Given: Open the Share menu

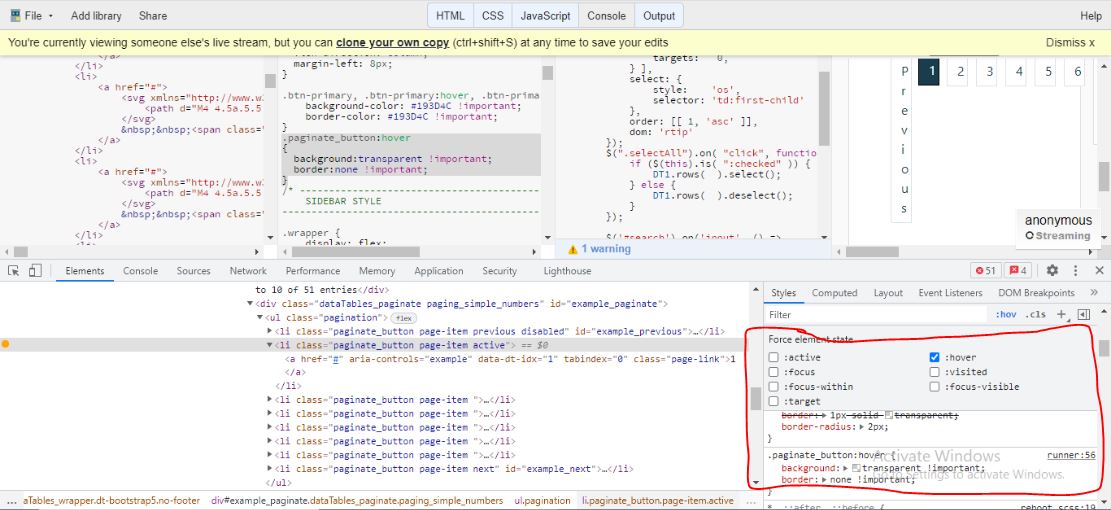Looking at the screenshot, I should (153, 16).
